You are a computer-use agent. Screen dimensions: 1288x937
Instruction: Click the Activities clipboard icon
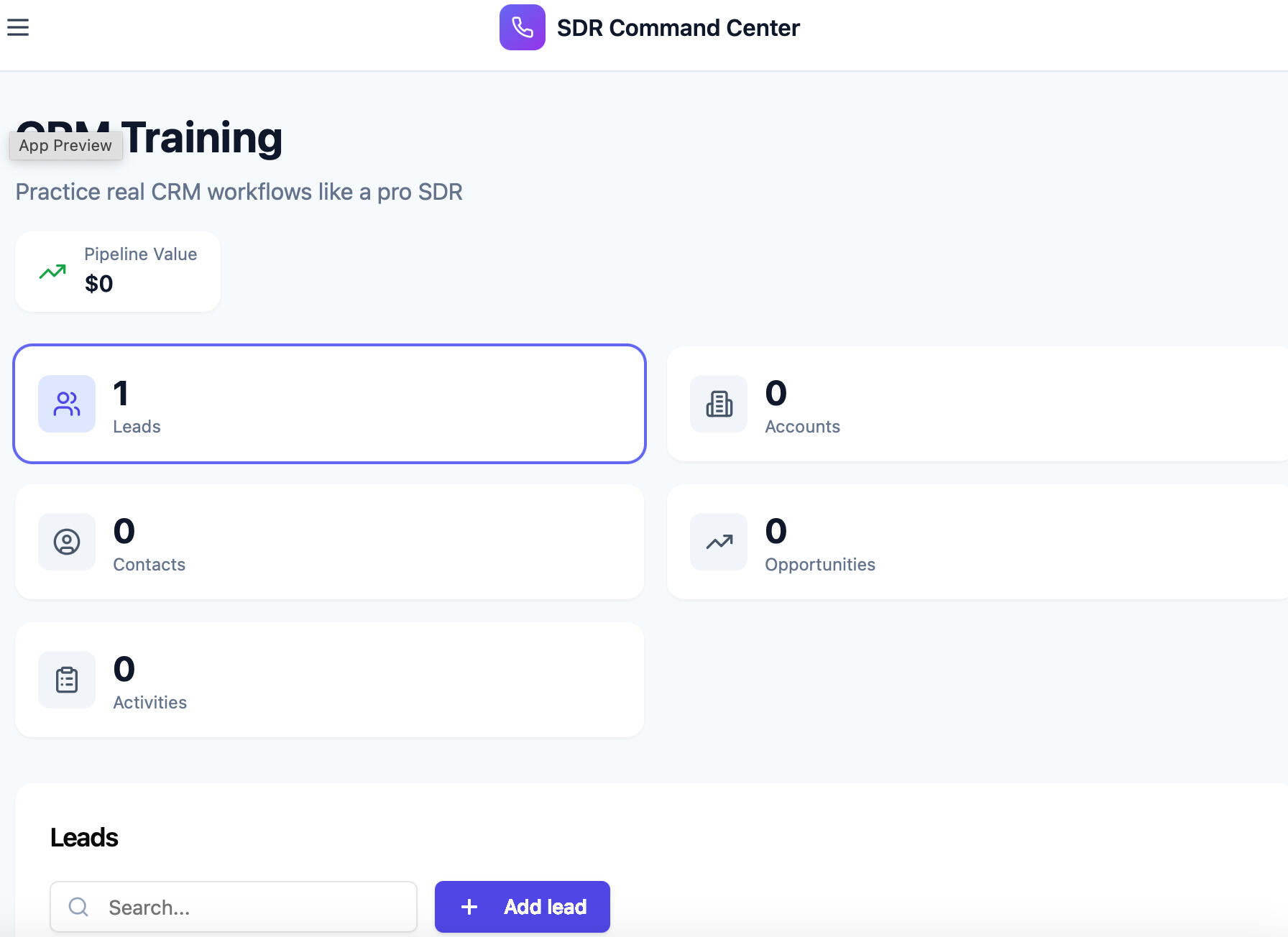click(x=66, y=680)
